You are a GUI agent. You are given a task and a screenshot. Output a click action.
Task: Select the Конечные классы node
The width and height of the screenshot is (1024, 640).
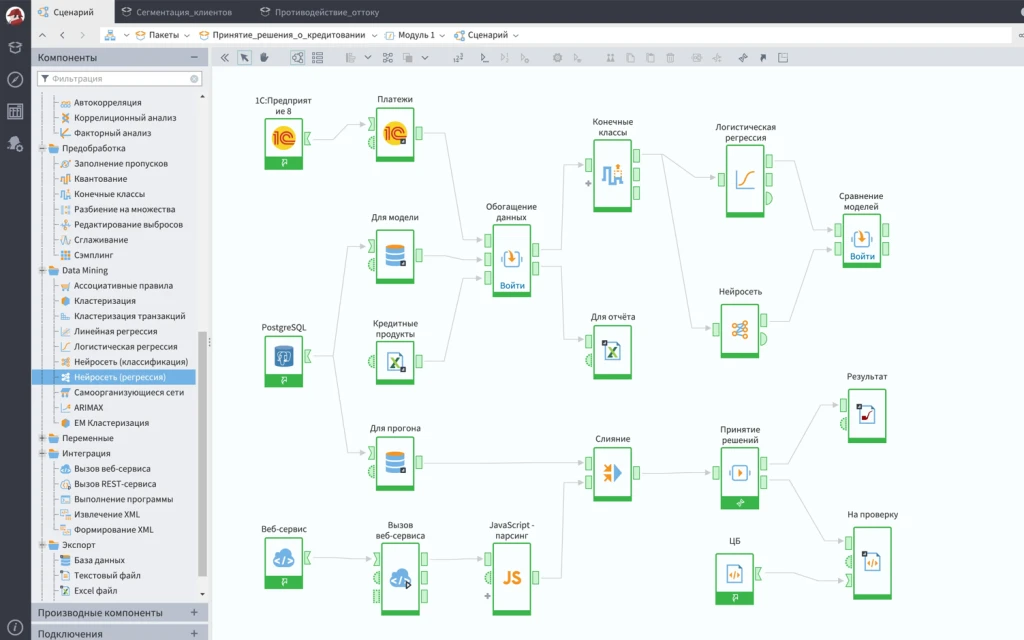612,175
